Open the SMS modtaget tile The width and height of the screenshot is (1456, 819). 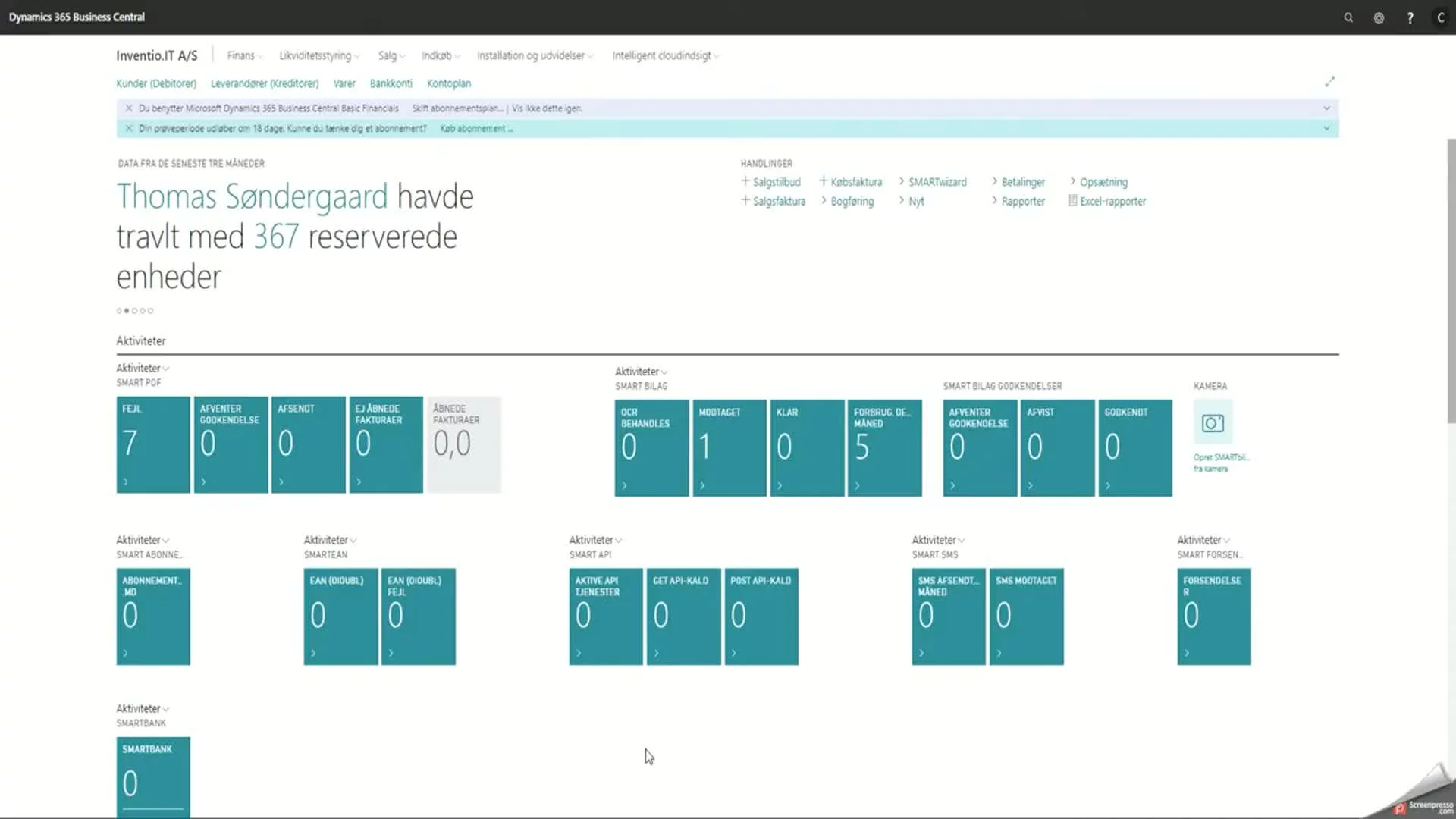tap(1027, 617)
